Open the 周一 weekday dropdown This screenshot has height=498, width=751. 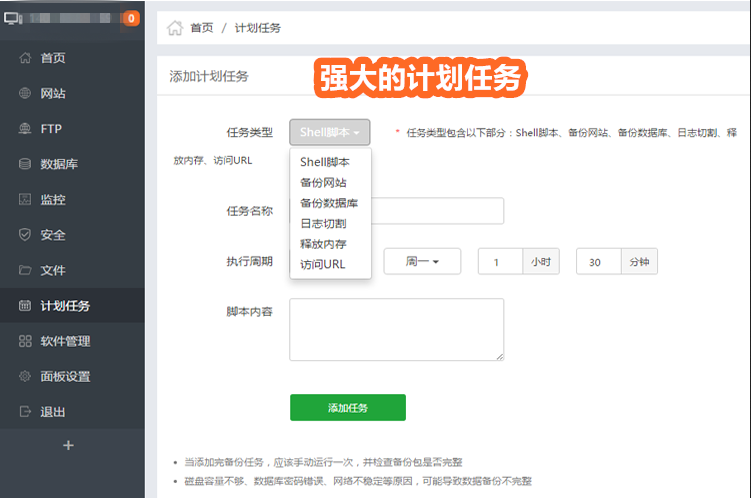422,261
